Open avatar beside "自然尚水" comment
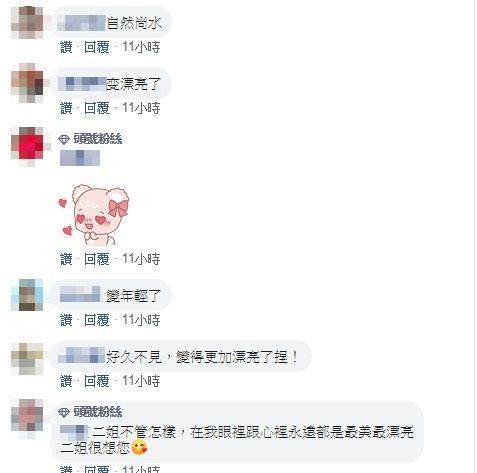477x473 pixels. (27, 22)
